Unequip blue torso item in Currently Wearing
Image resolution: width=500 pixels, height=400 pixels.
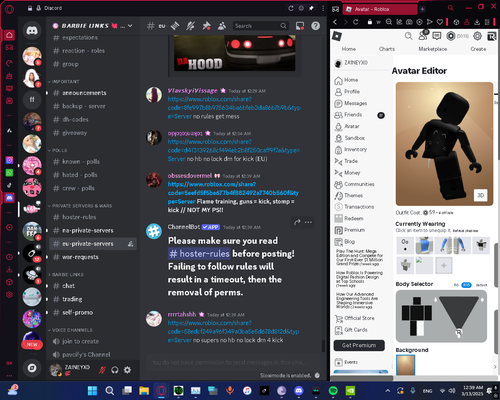click(x=424, y=246)
